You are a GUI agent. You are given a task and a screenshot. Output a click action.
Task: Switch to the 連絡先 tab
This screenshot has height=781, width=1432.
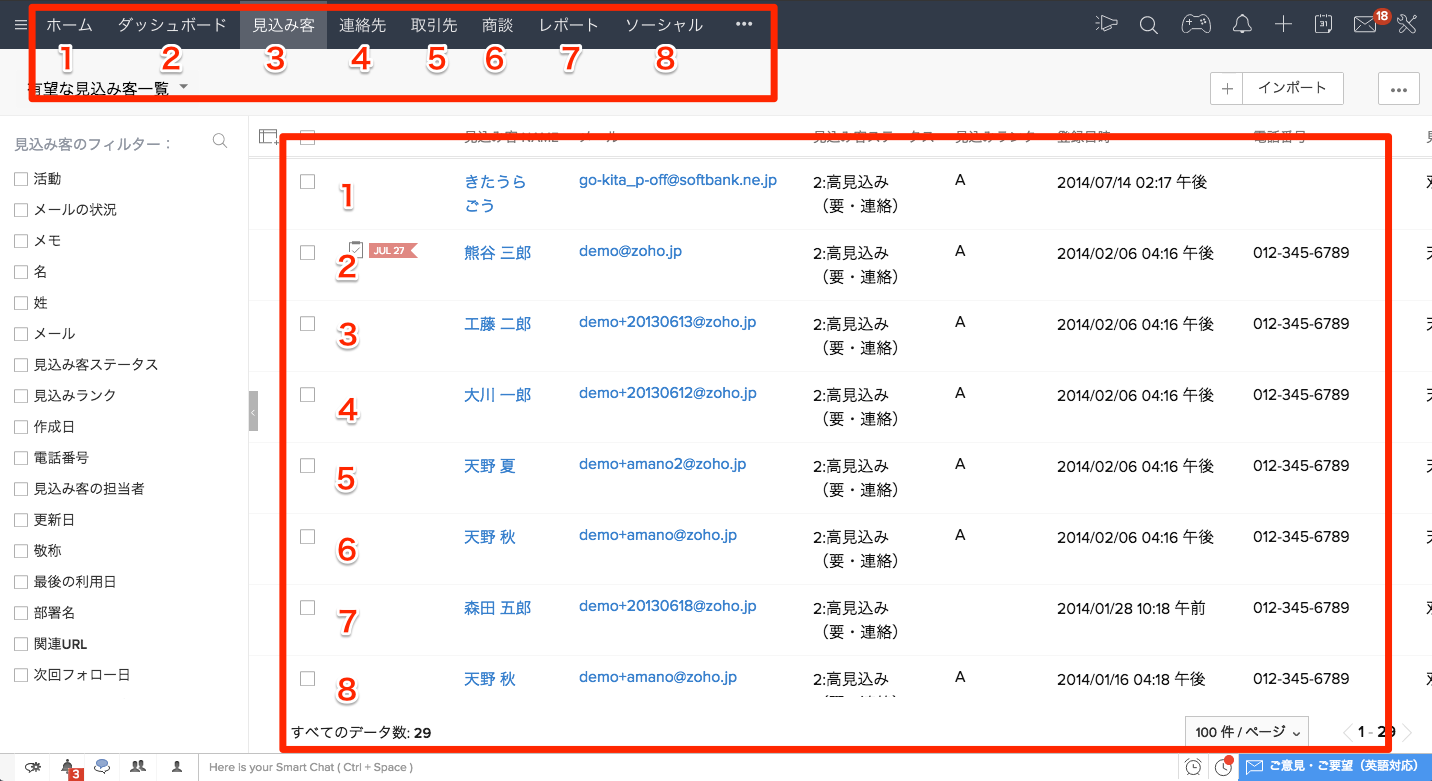[x=362, y=25]
